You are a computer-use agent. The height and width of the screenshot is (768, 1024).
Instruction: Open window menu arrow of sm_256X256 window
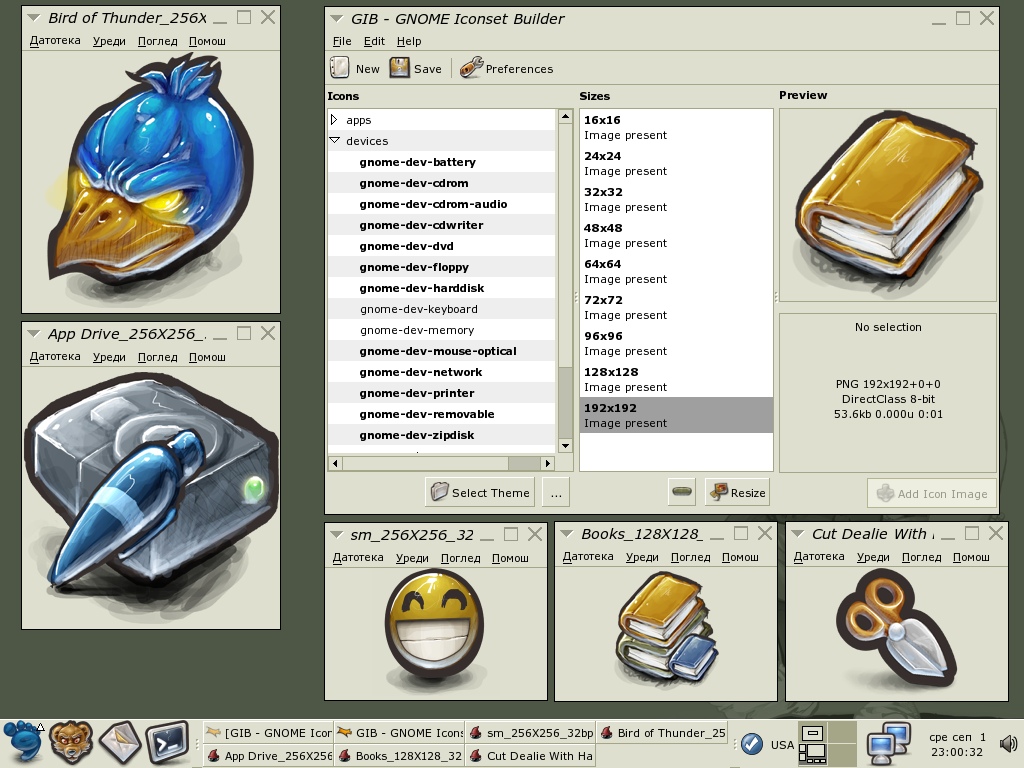coord(336,534)
